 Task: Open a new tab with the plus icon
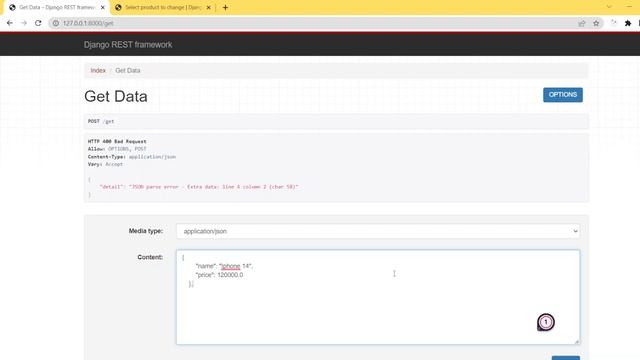[225, 7]
